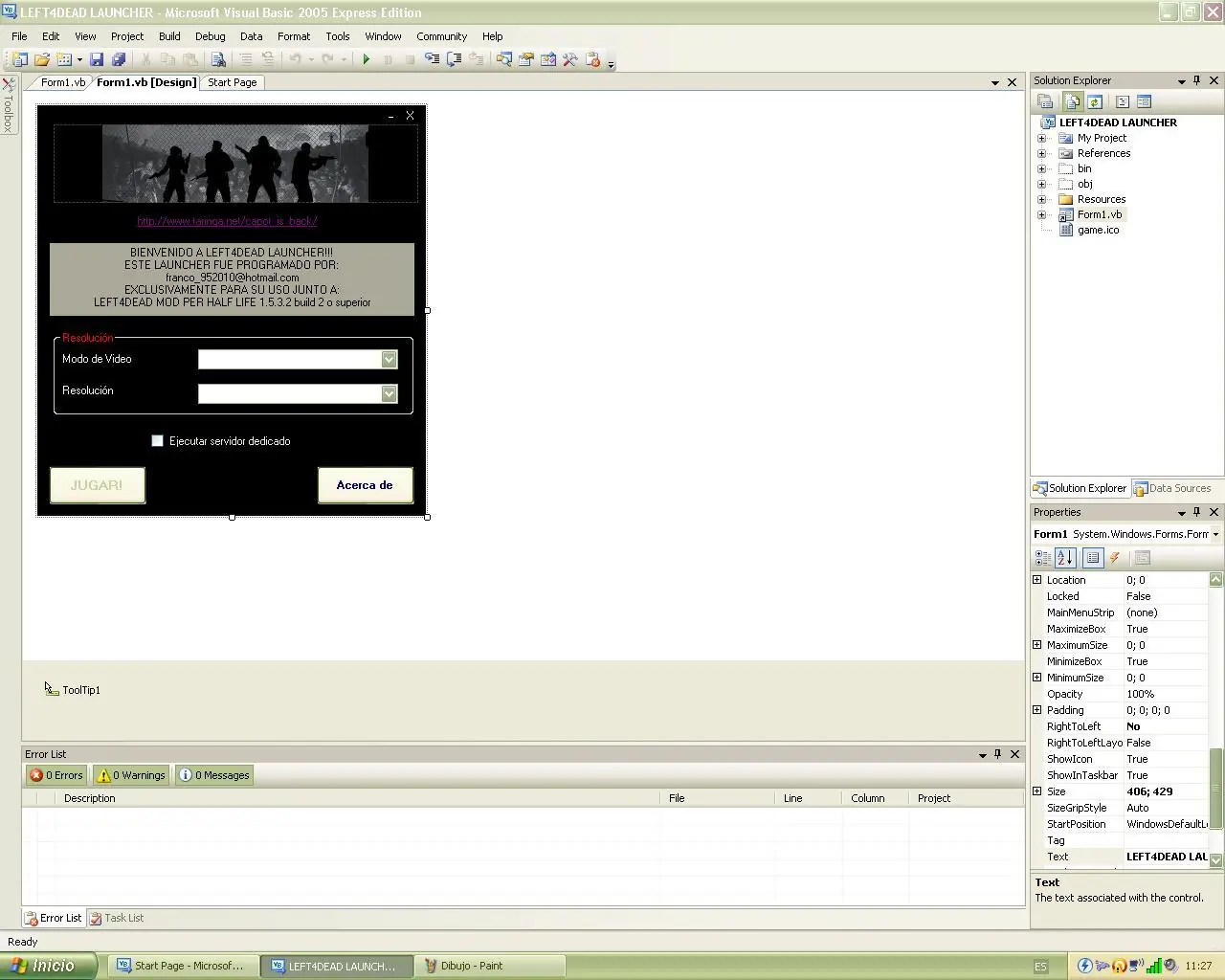Tick Ejecutar servidor dedicado checkbox
This screenshot has height=980, width=1225.
pos(157,441)
